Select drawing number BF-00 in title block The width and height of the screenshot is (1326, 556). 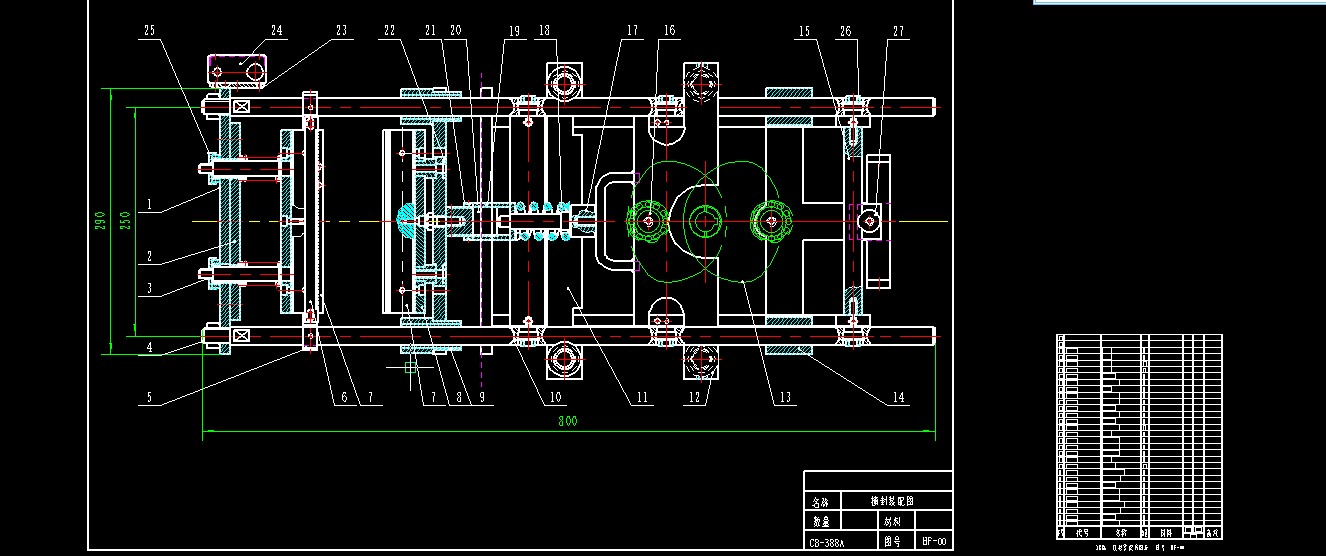[x=933, y=541]
